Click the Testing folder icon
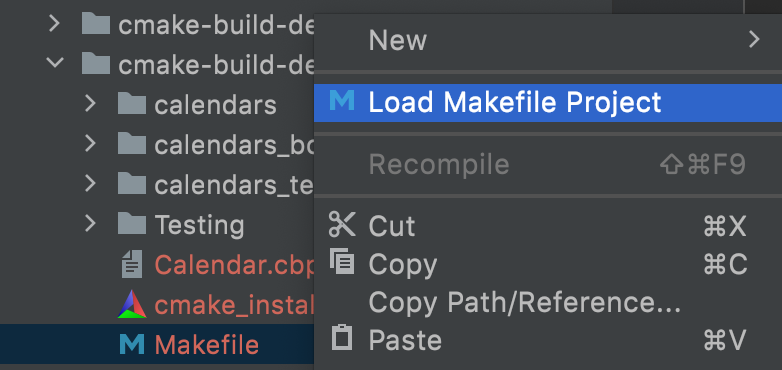The height and width of the screenshot is (370, 782). click(132, 223)
